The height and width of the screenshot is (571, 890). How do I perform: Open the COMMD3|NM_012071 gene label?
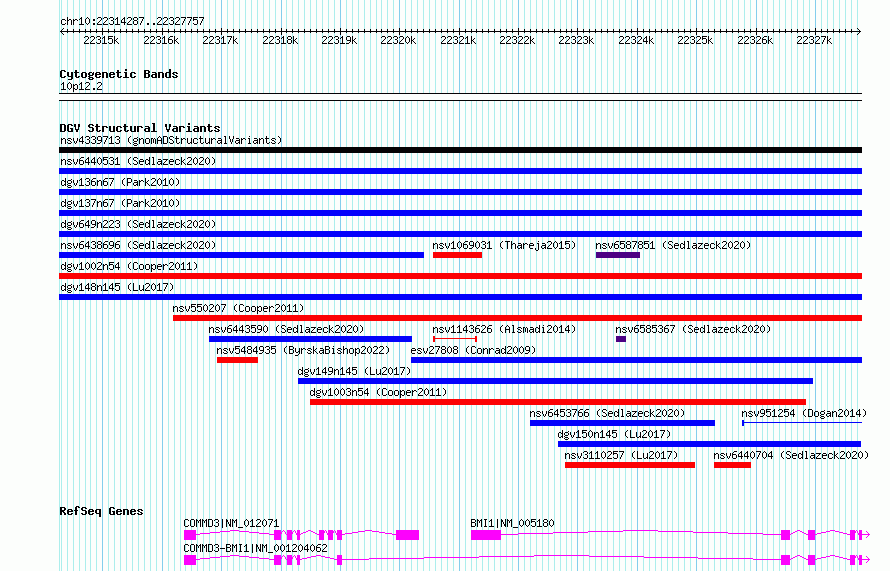point(231,523)
